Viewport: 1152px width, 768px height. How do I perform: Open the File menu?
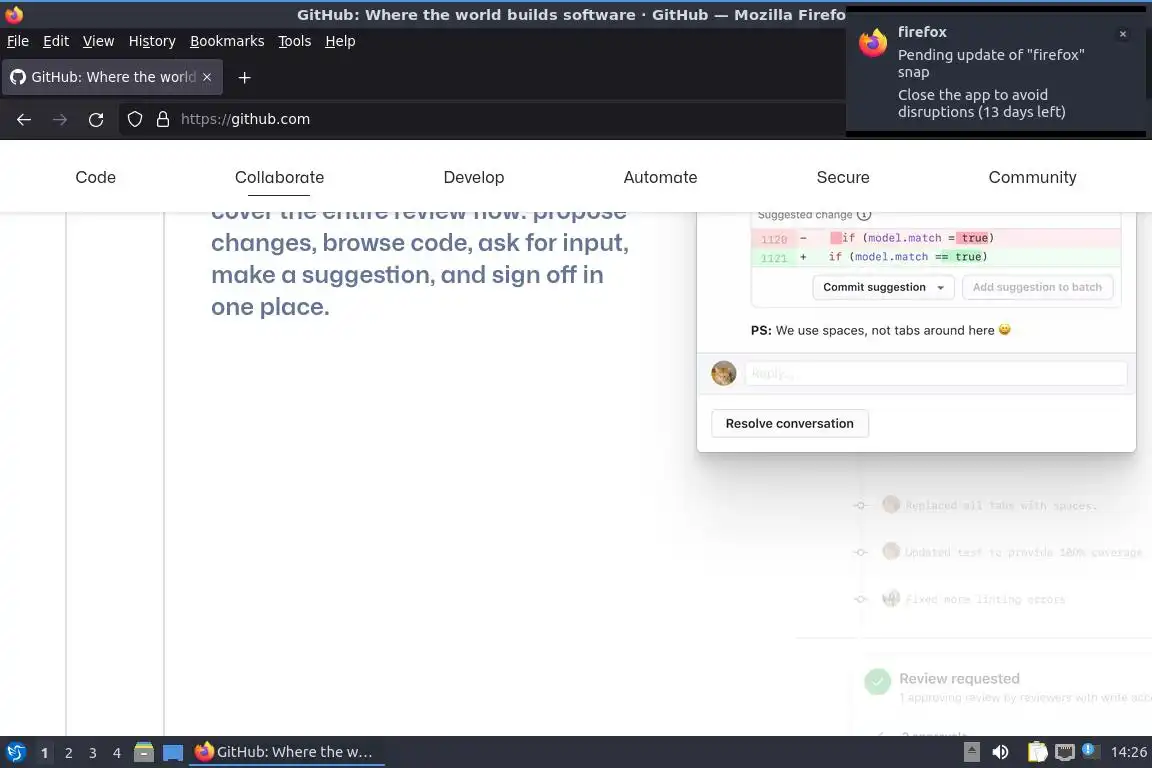[18, 41]
